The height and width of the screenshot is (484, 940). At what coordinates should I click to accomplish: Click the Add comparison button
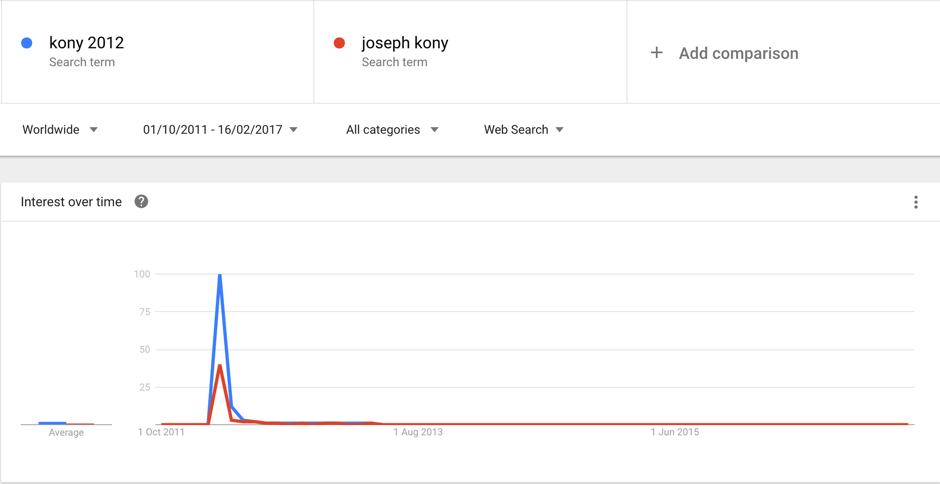tap(738, 54)
